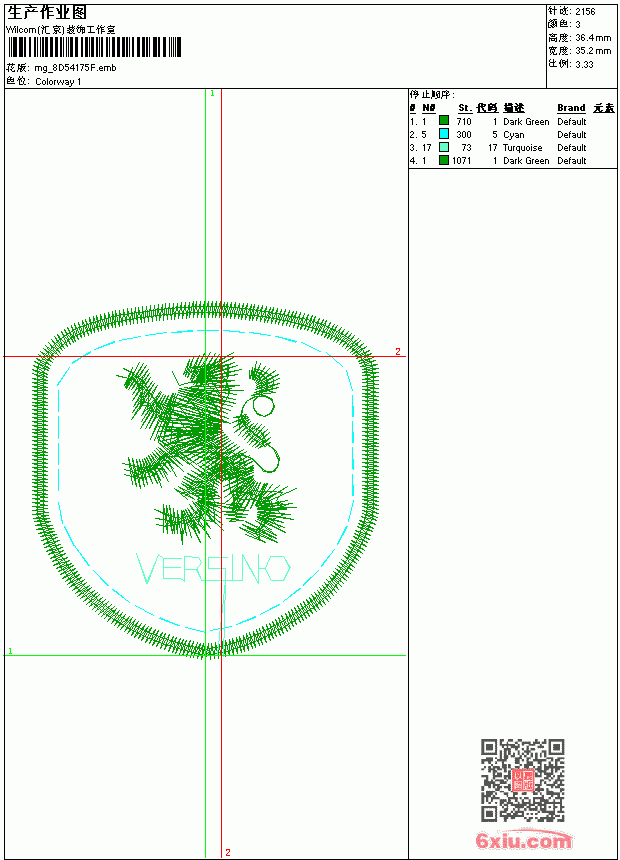Click the green lion embroidery motif

pos(206,447)
